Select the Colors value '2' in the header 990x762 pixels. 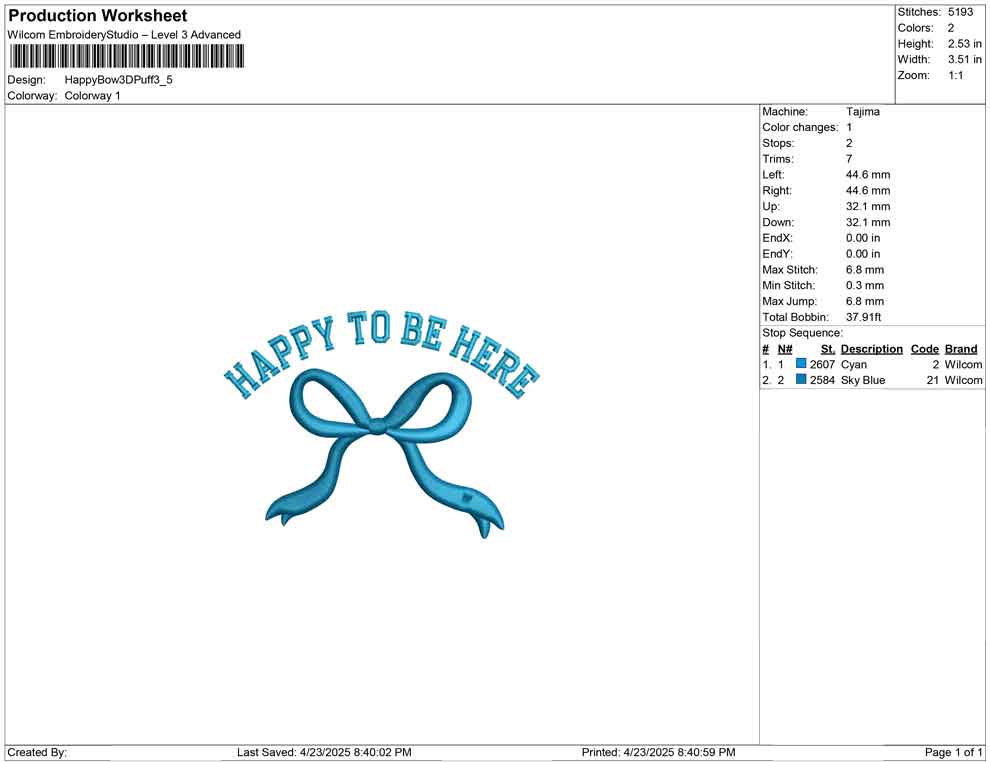click(951, 28)
